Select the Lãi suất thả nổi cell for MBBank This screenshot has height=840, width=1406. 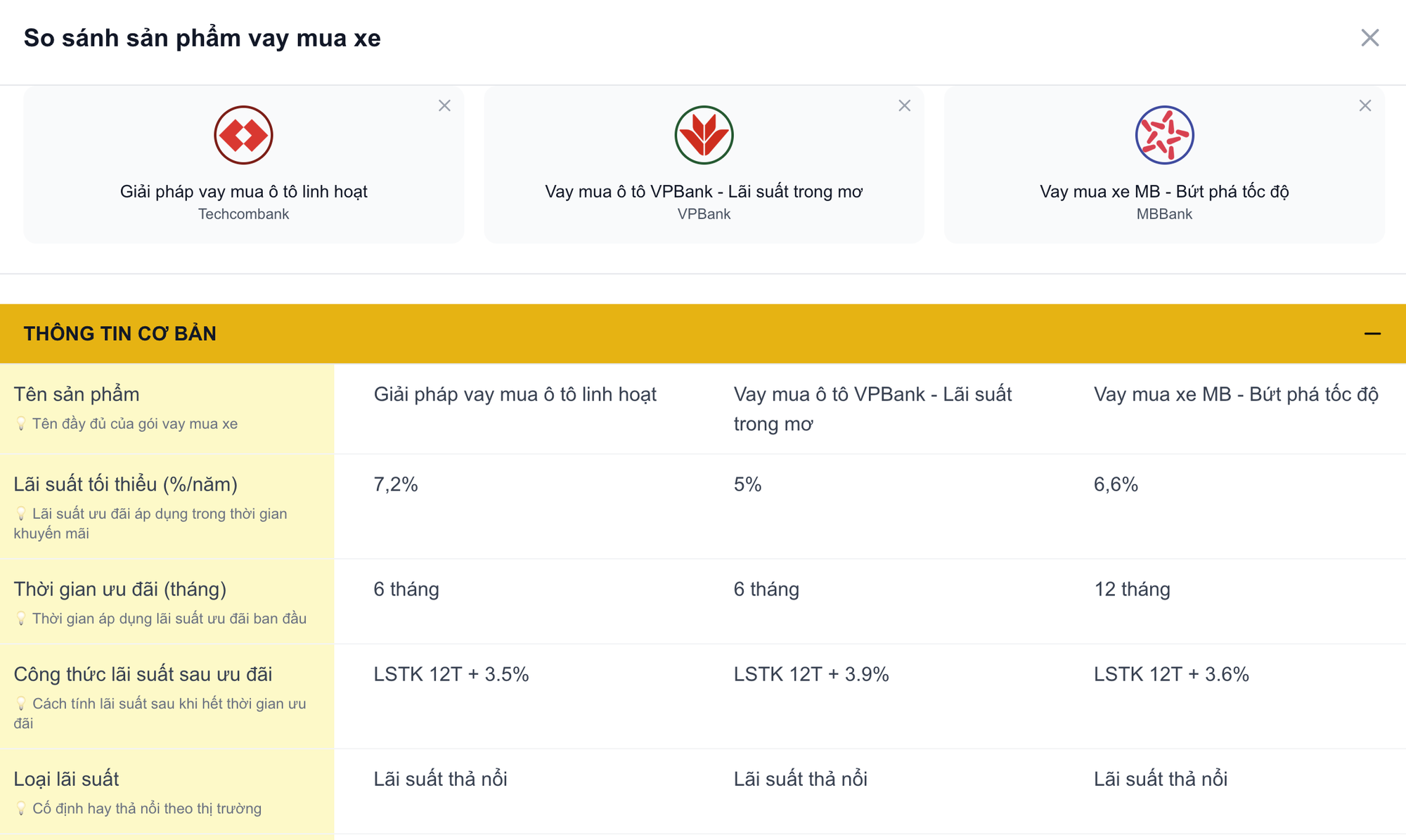pos(1161,778)
